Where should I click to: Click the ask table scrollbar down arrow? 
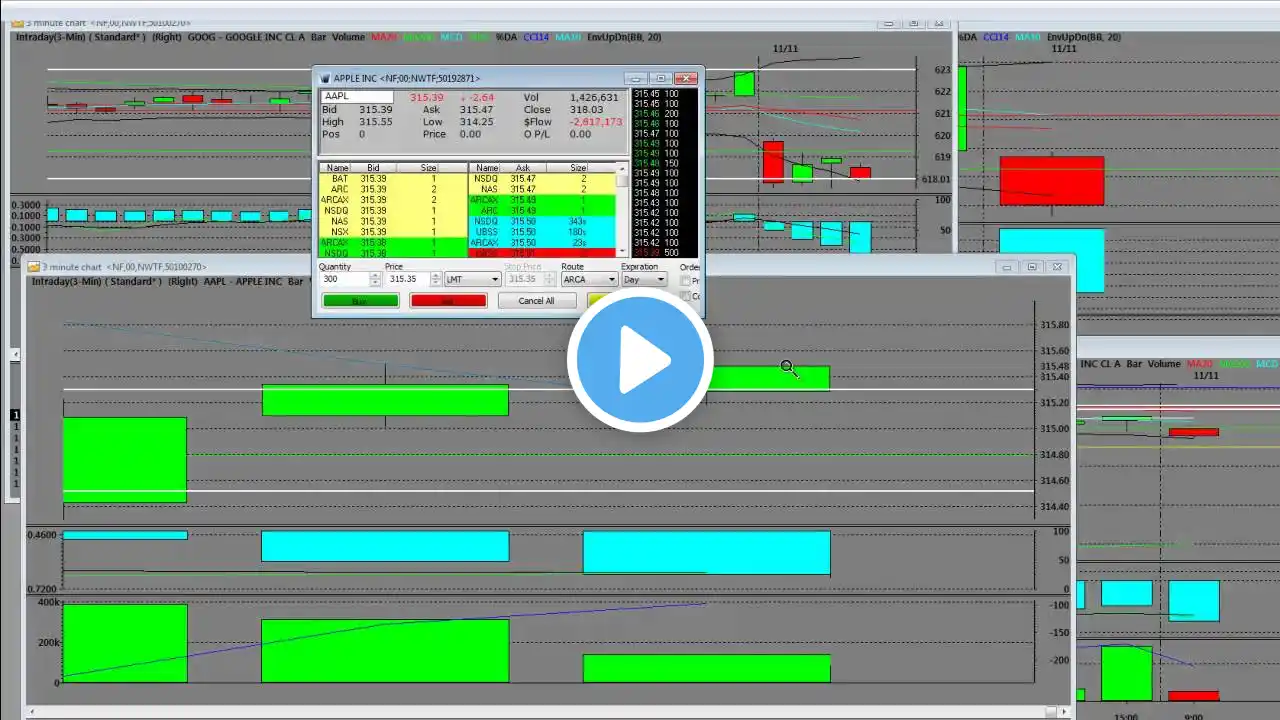tap(623, 251)
